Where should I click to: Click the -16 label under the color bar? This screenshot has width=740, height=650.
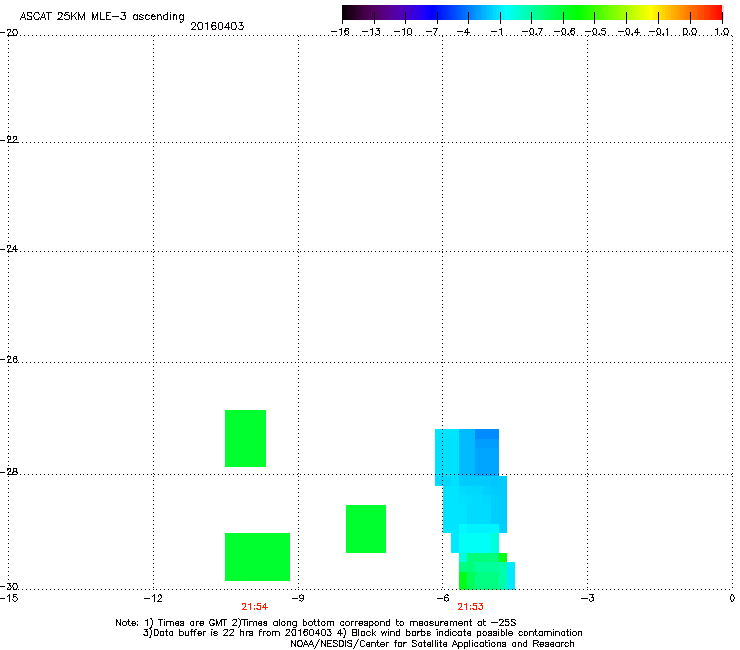point(340,32)
